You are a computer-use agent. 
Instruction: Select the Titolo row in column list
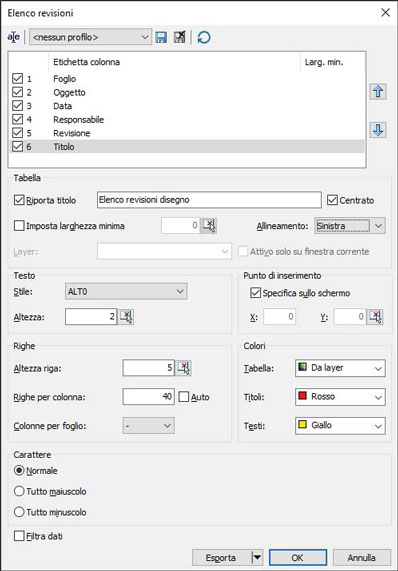(186, 147)
